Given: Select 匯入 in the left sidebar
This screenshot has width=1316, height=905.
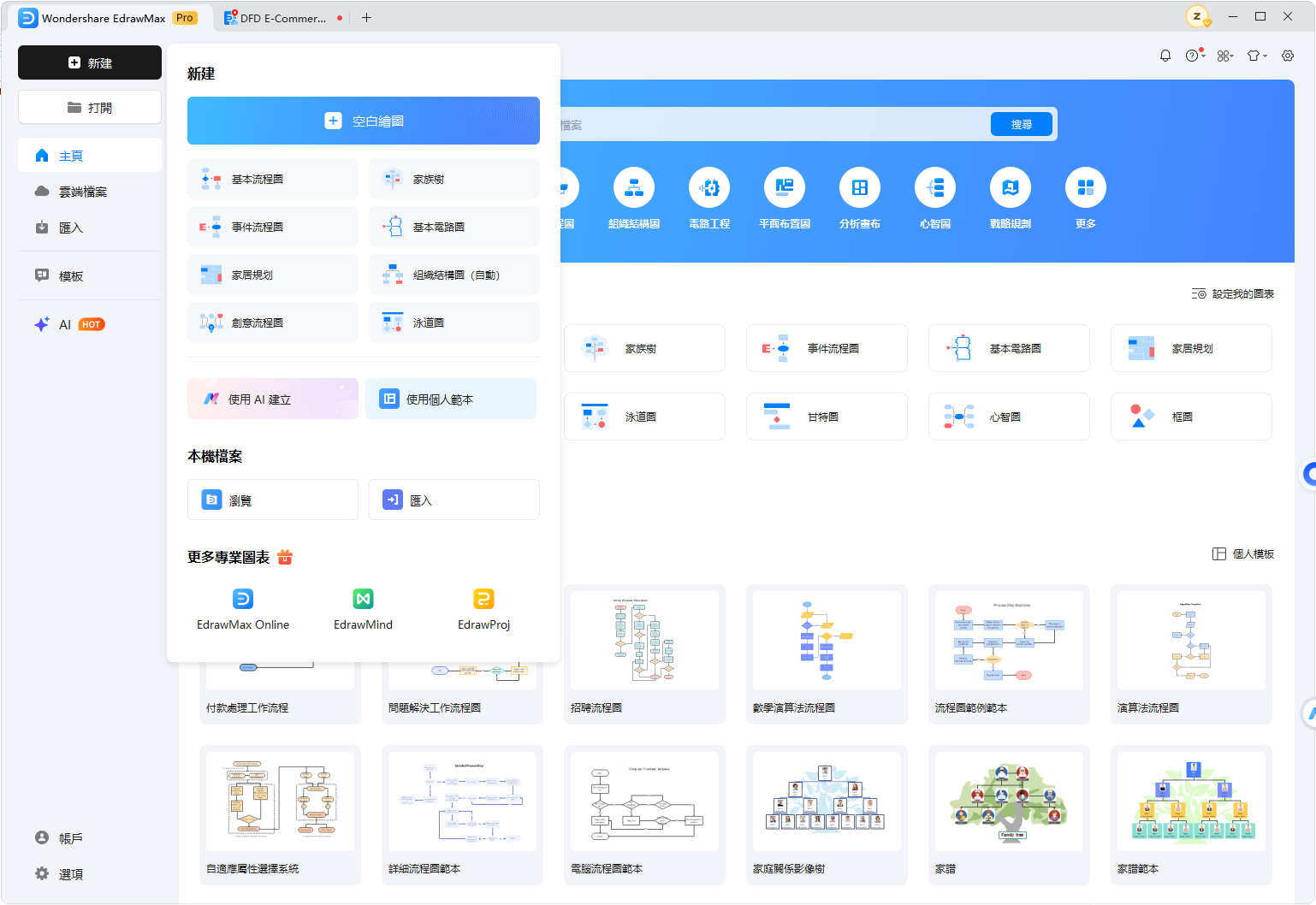Looking at the screenshot, I should [x=90, y=228].
